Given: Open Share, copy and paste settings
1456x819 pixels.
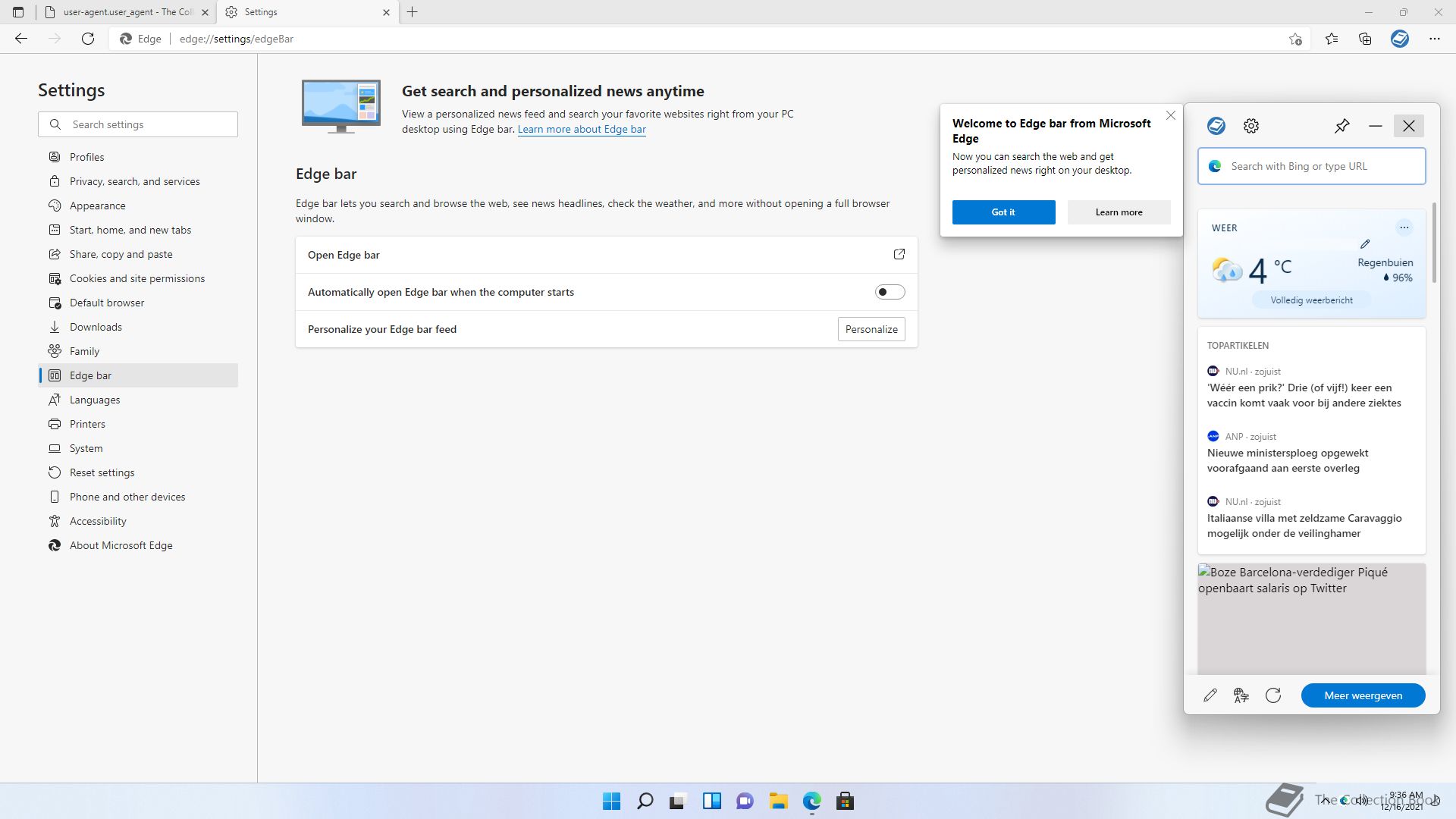Looking at the screenshot, I should pos(138,254).
